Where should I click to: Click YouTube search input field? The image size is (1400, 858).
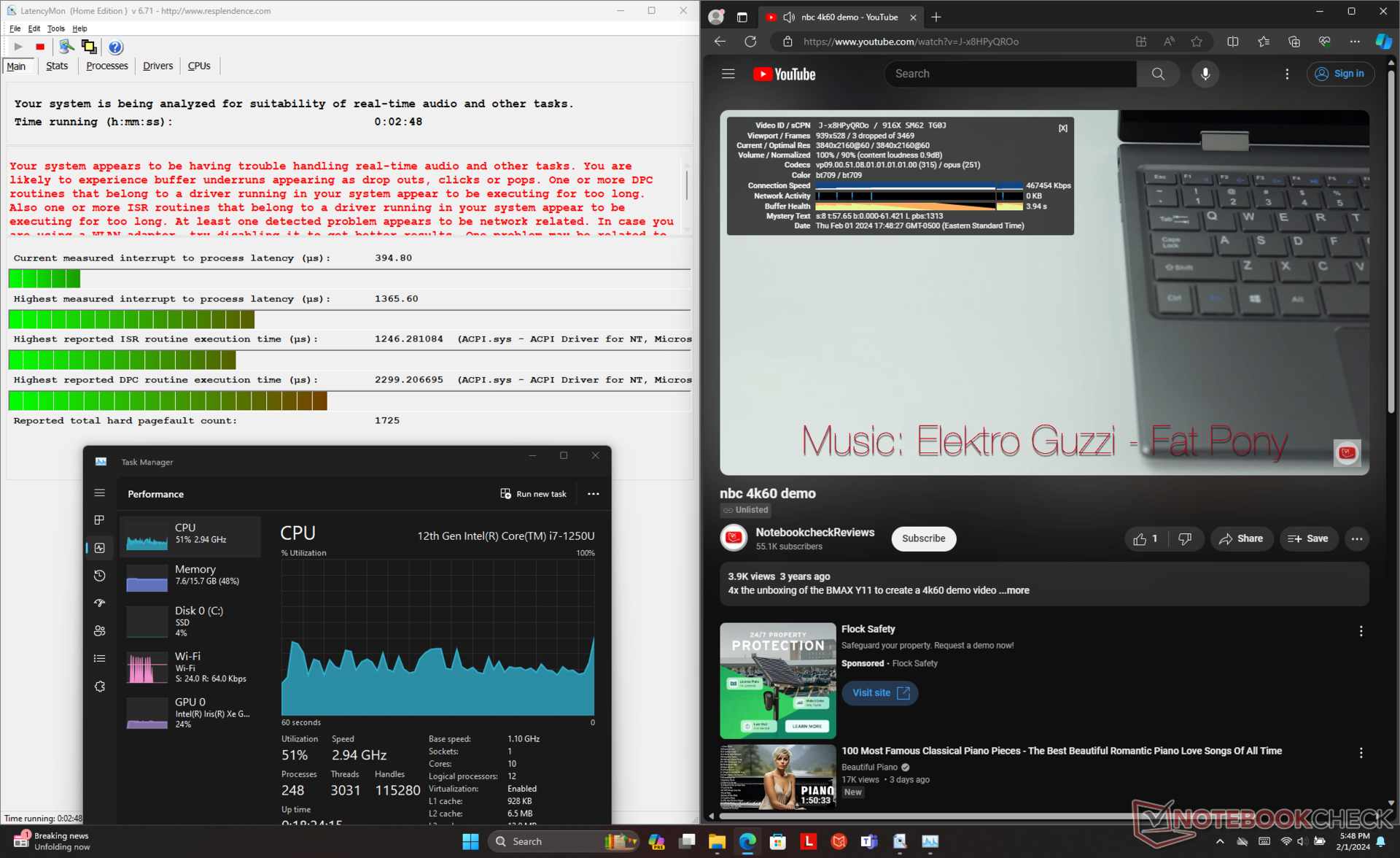1011,74
